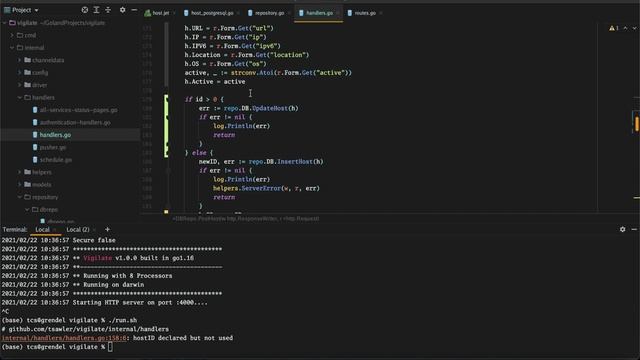This screenshot has height=360, width=640.
Task: Add a new terminal session with plus
Action: click(x=107, y=229)
